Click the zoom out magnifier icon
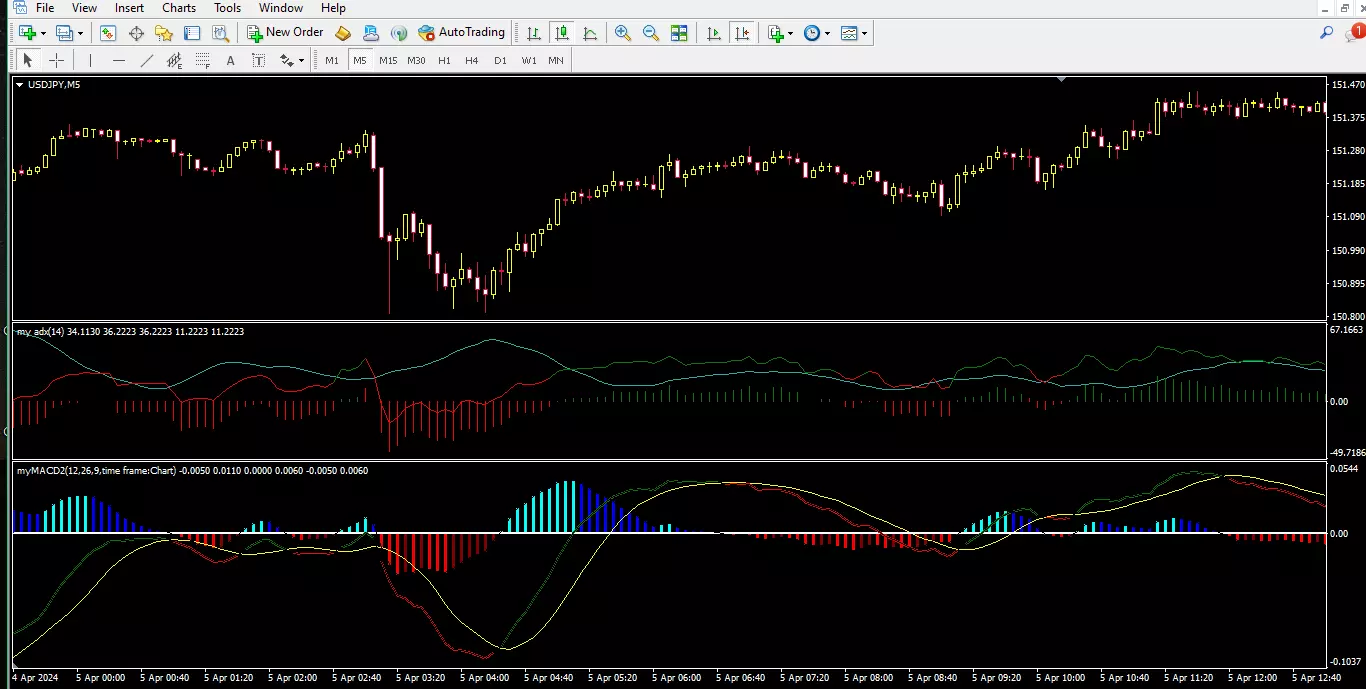 (651, 33)
